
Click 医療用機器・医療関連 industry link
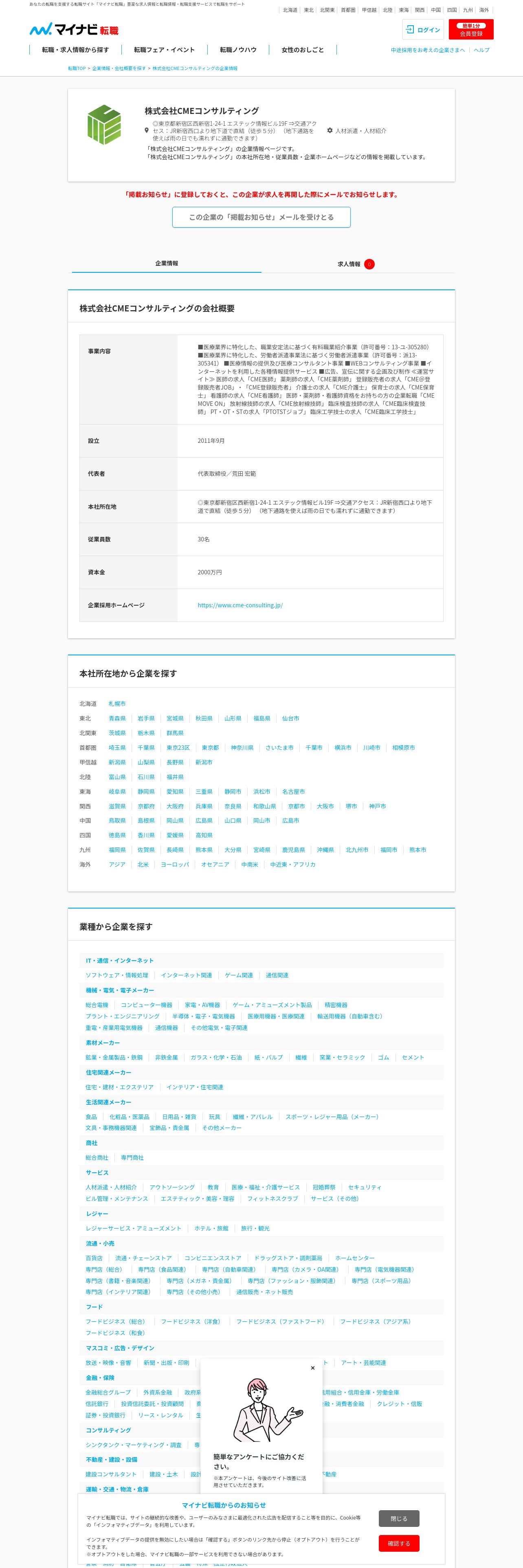[x=276, y=1016]
